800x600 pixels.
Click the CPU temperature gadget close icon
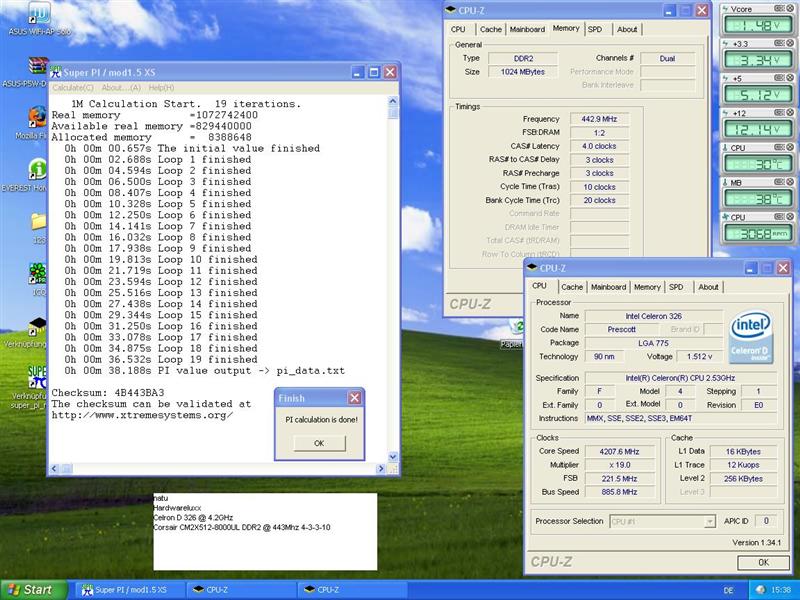[x=790, y=147]
